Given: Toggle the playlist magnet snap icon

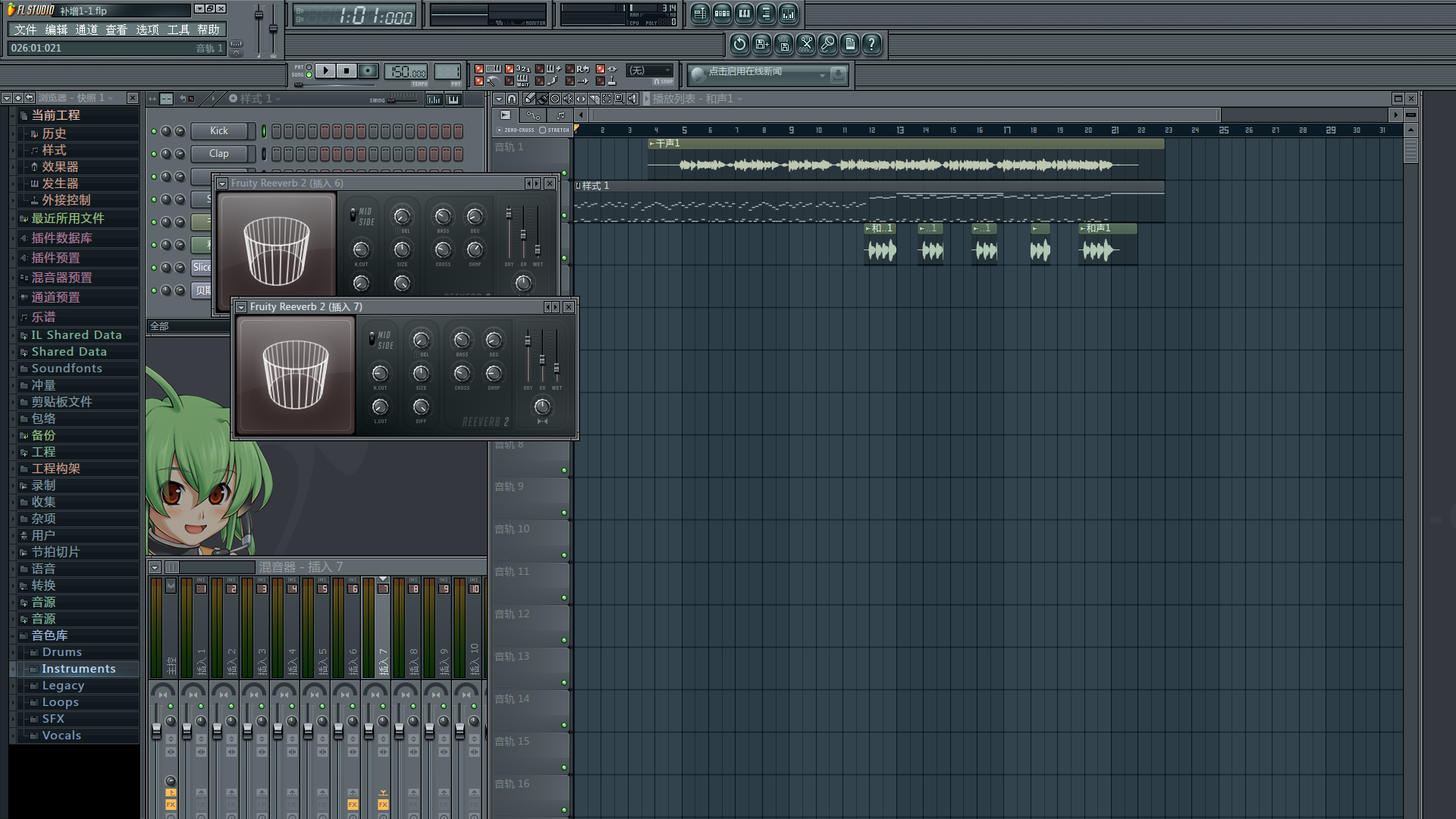Looking at the screenshot, I should (x=512, y=99).
